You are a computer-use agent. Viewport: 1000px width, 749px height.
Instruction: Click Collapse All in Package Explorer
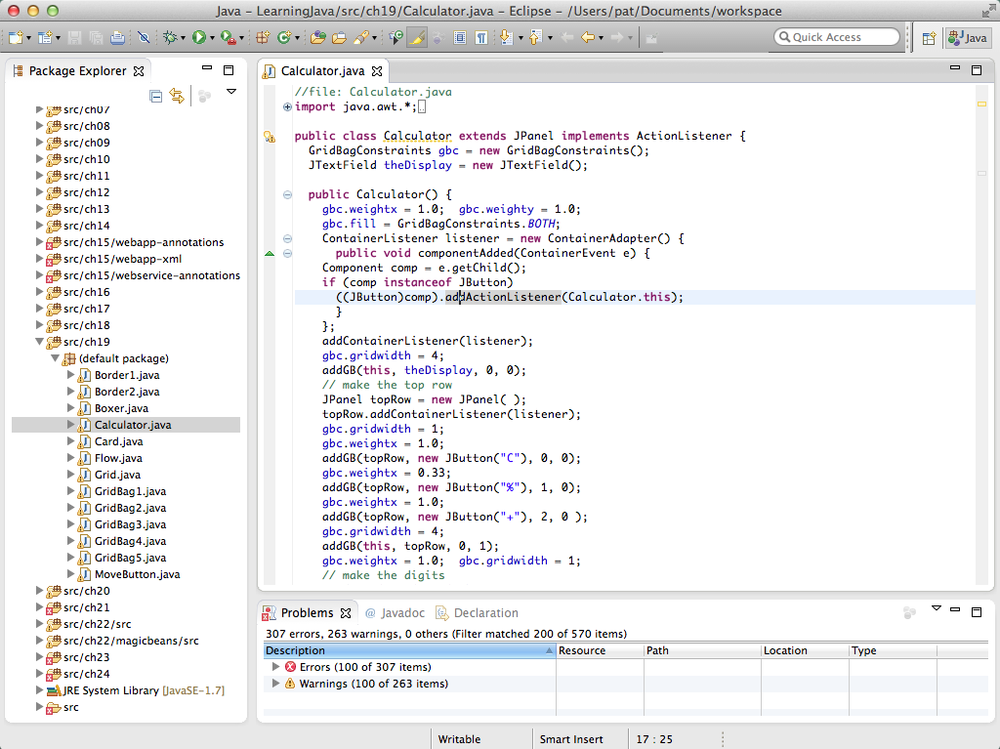(x=156, y=96)
